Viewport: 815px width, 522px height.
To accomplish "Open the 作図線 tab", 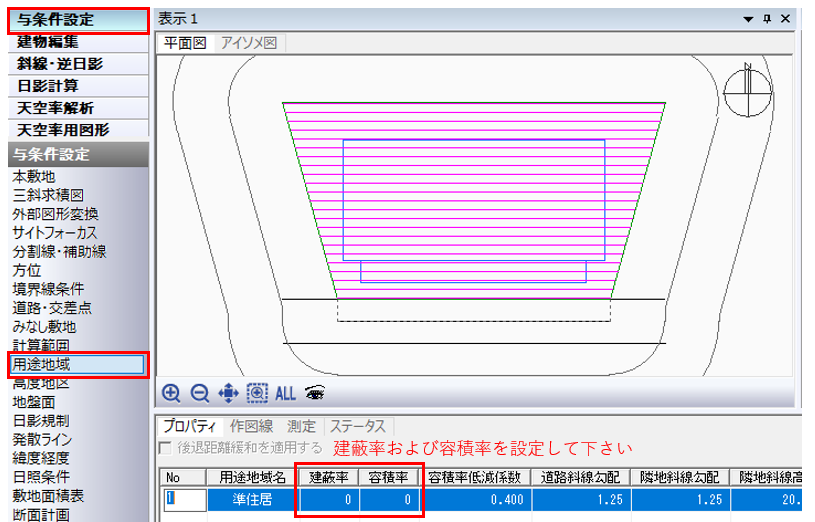I will (252, 426).
